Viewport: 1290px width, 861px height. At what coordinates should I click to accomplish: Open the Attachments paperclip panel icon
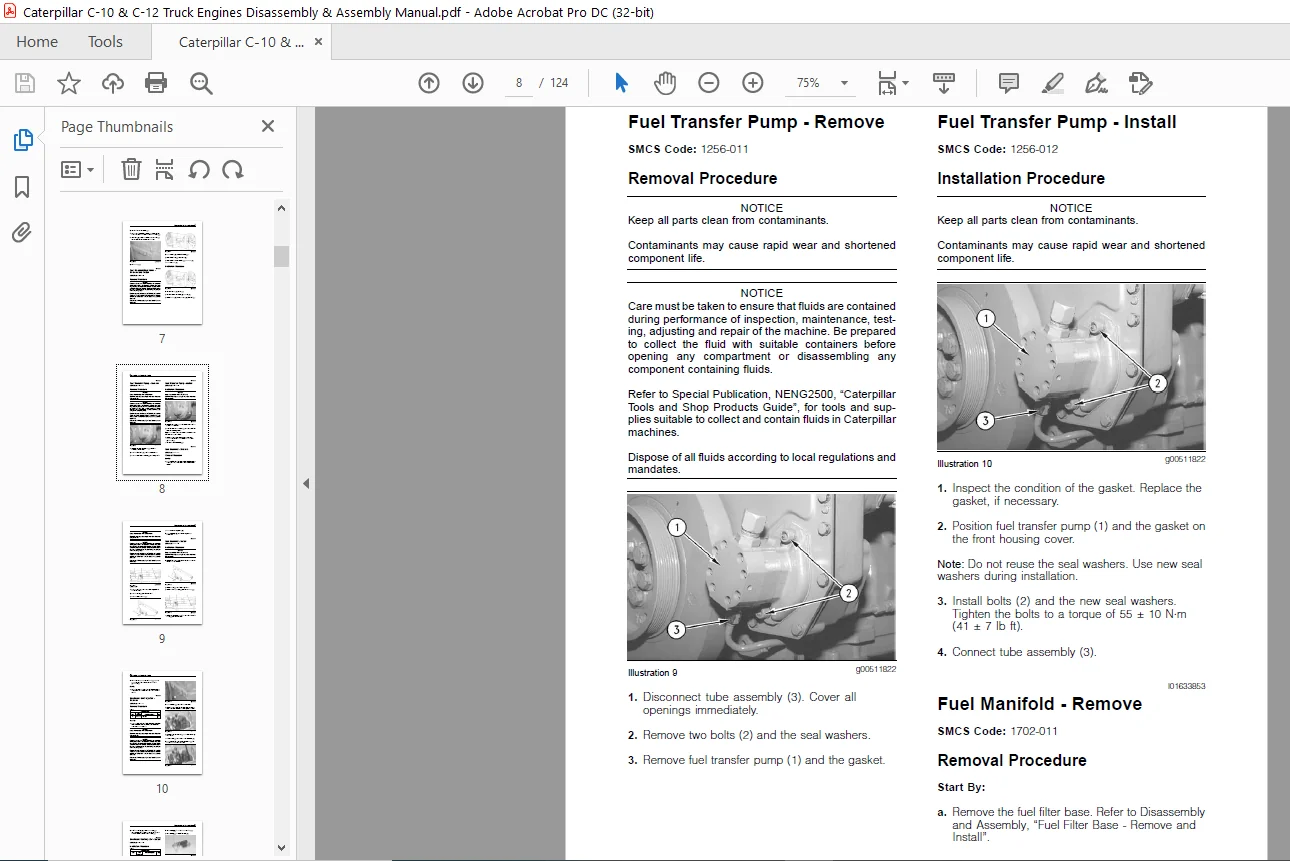(23, 233)
